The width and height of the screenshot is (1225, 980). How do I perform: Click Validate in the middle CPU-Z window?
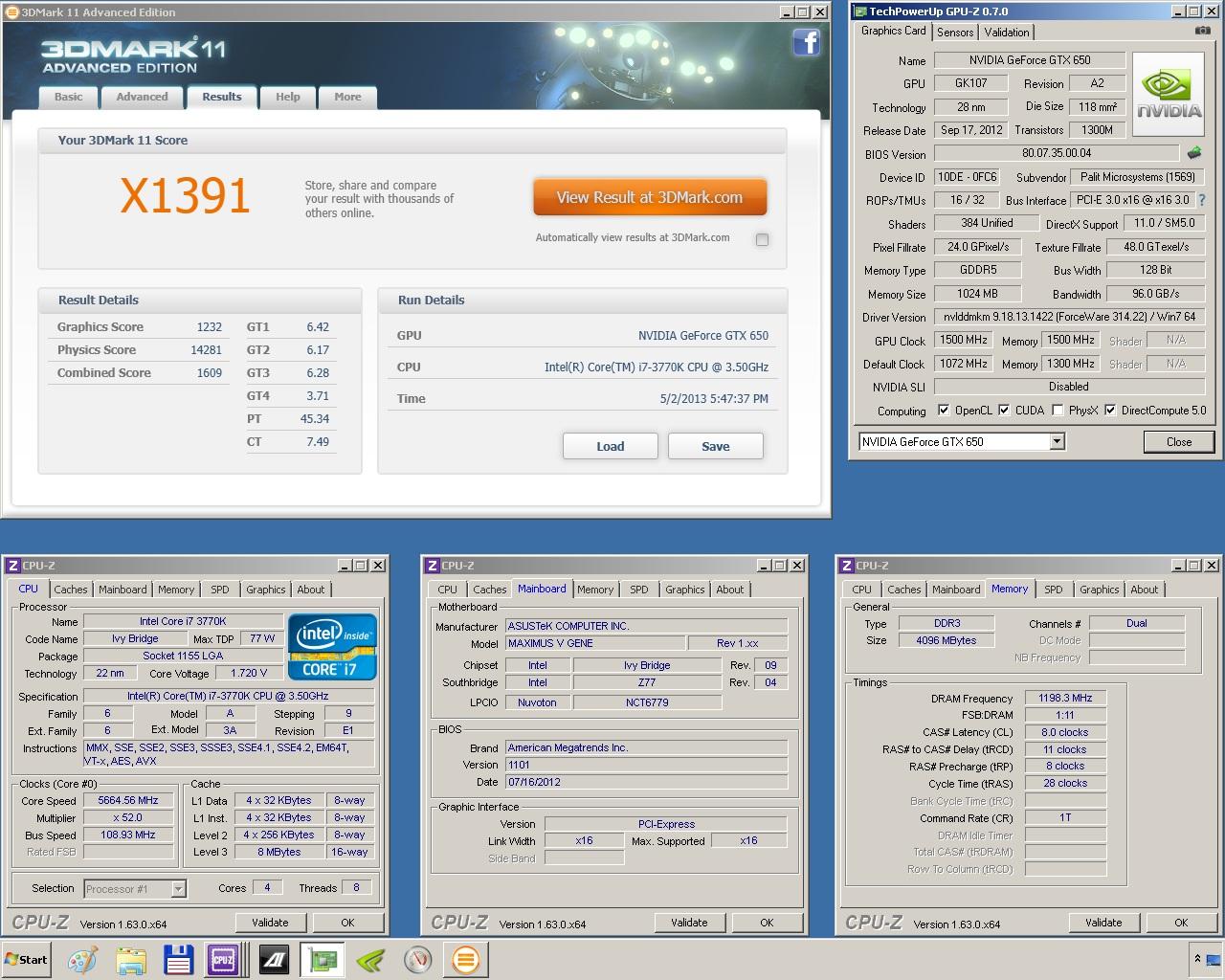689,923
